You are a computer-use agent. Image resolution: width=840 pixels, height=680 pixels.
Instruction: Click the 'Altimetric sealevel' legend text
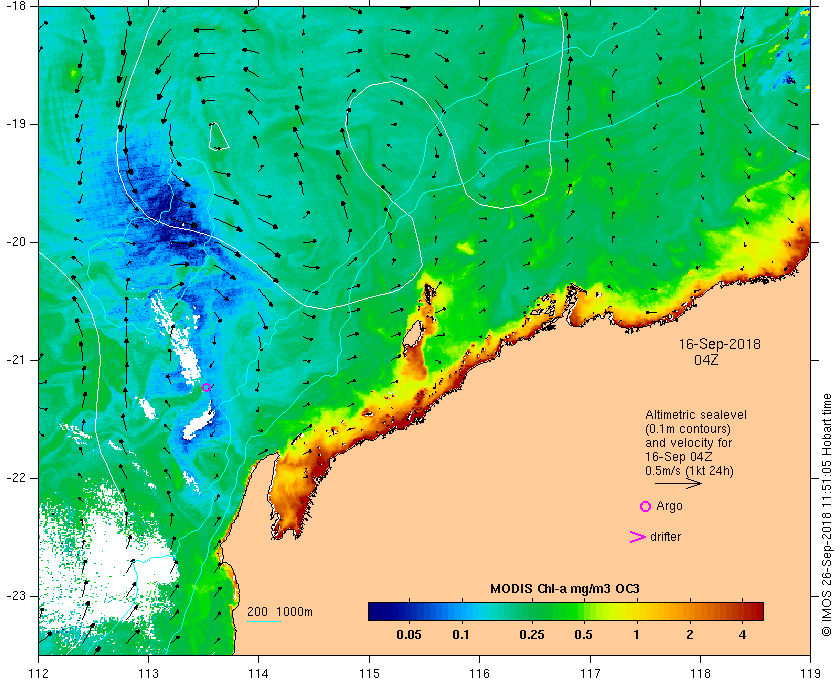[x=696, y=415]
